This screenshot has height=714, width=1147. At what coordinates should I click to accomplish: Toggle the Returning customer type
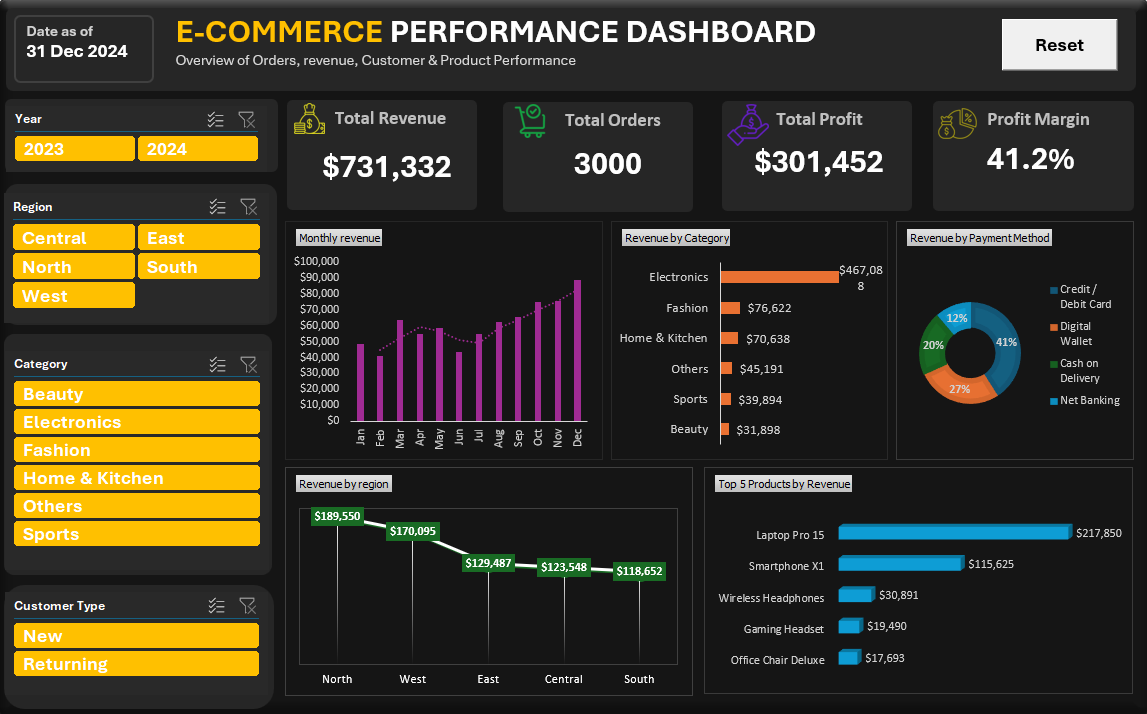click(136, 664)
